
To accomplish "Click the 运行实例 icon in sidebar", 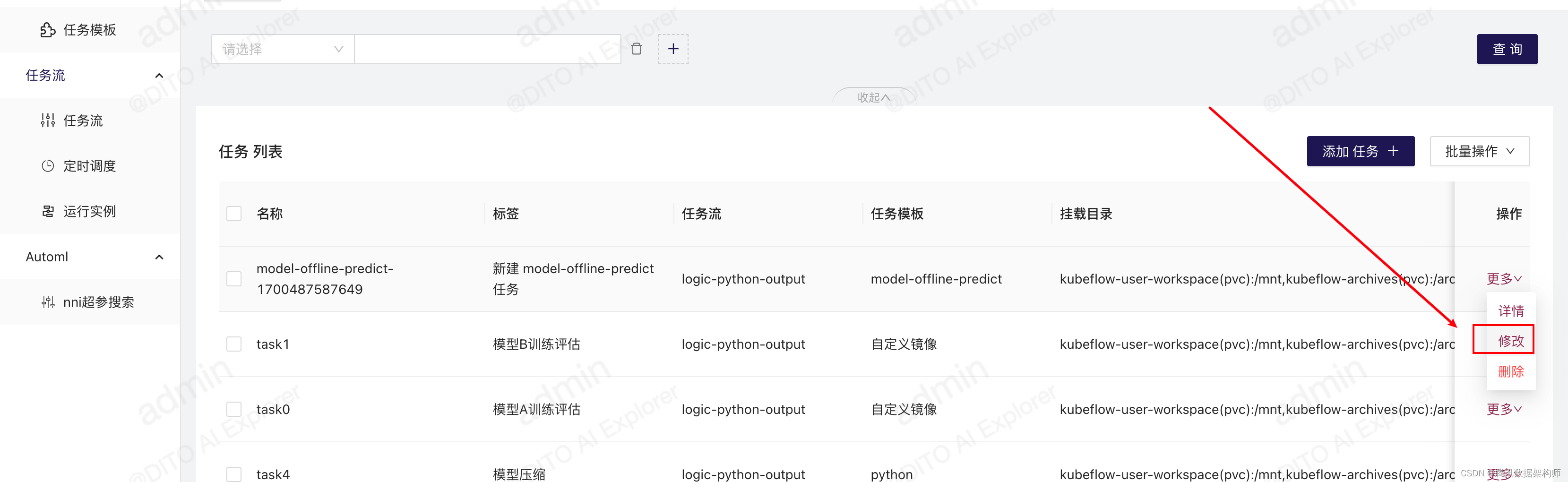I will tap(48, 211).
